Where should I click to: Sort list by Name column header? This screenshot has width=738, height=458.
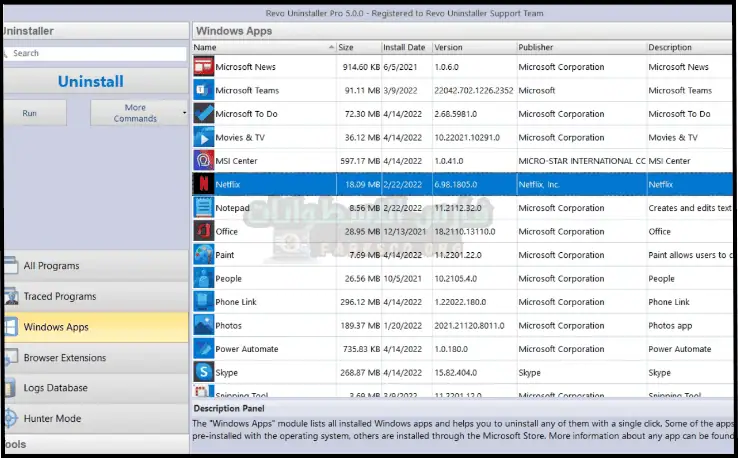pyautogui.click(x=262, y=47)
